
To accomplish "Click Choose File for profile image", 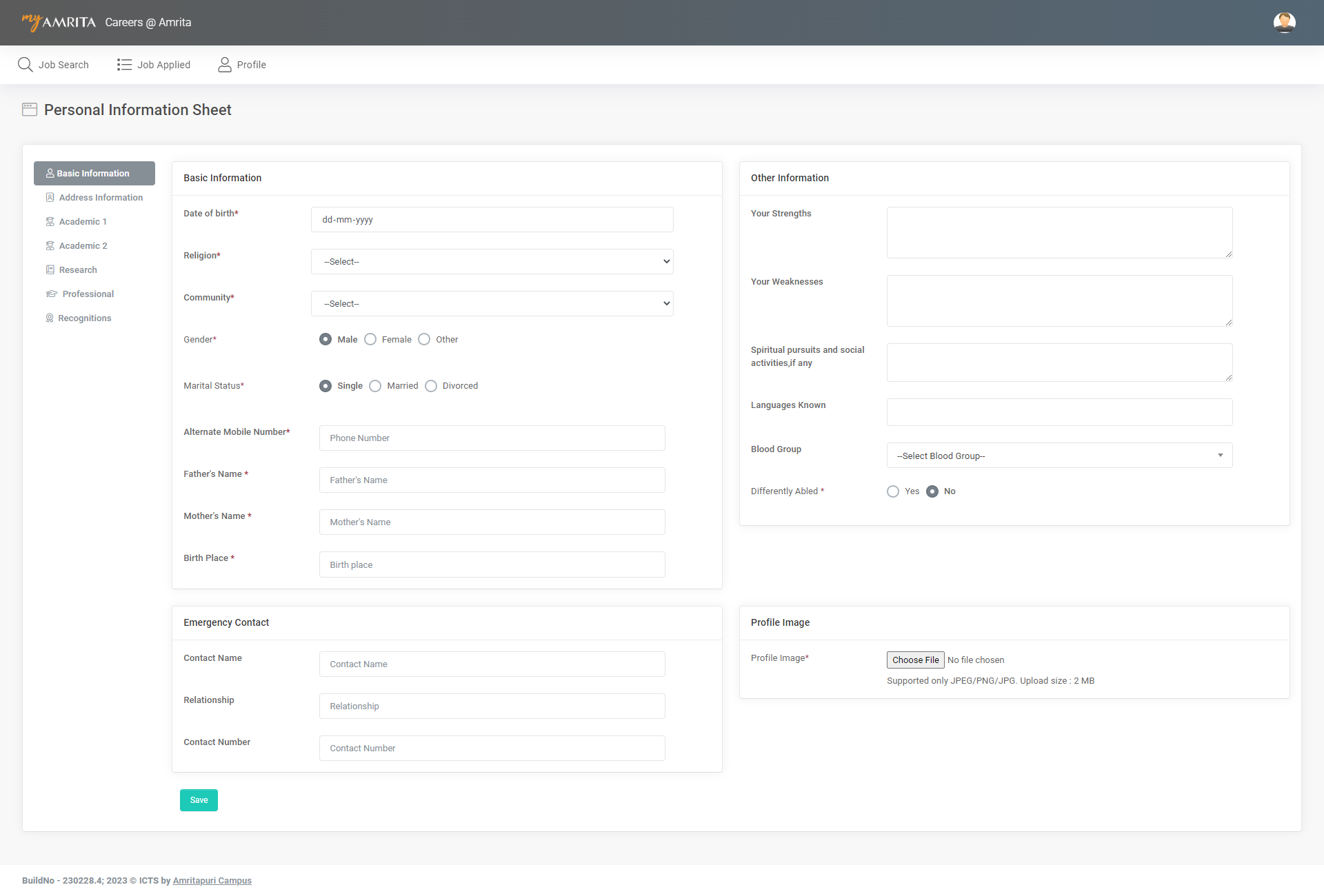I will (x=915, y=660).
